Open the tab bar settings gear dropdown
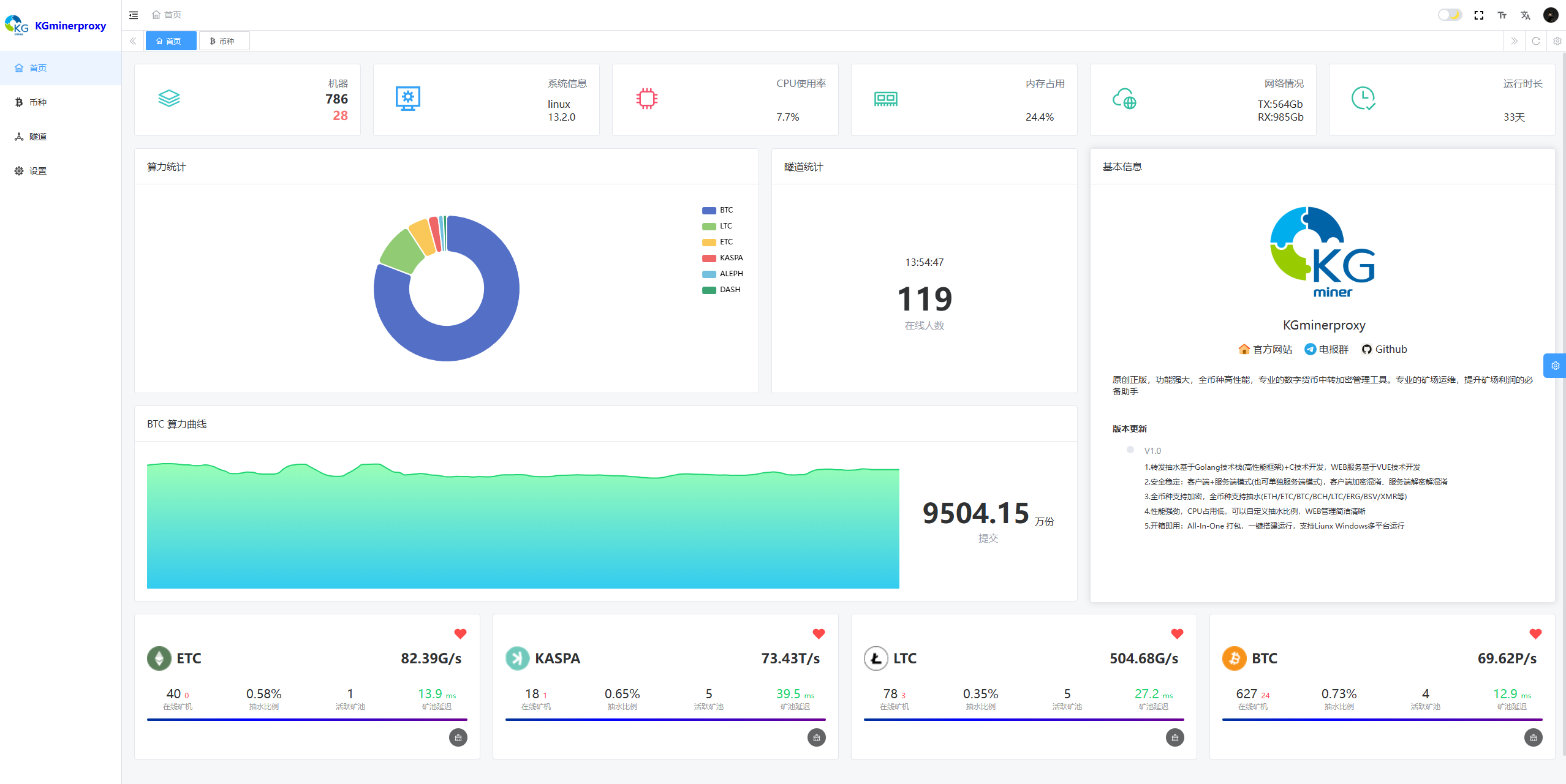 click(x=1557, y=41)
